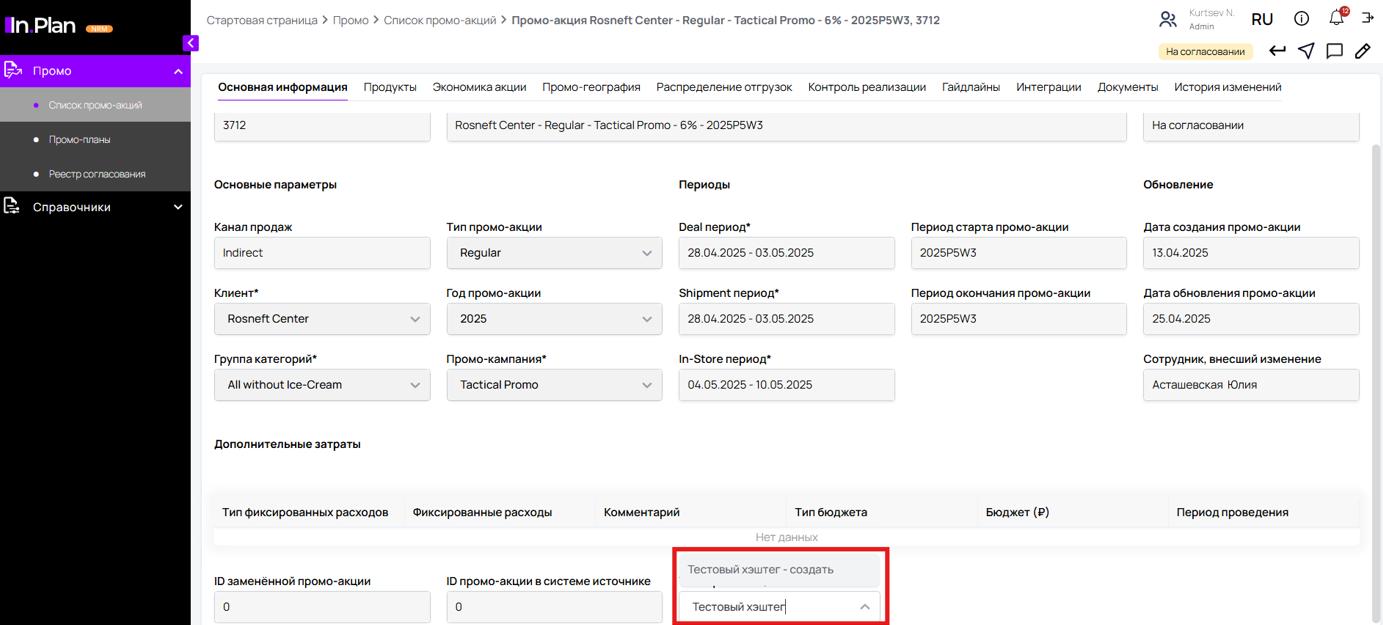View the История изменений tab
The height and width of the screenshot is (625, 1383).
pos(1228,87)
